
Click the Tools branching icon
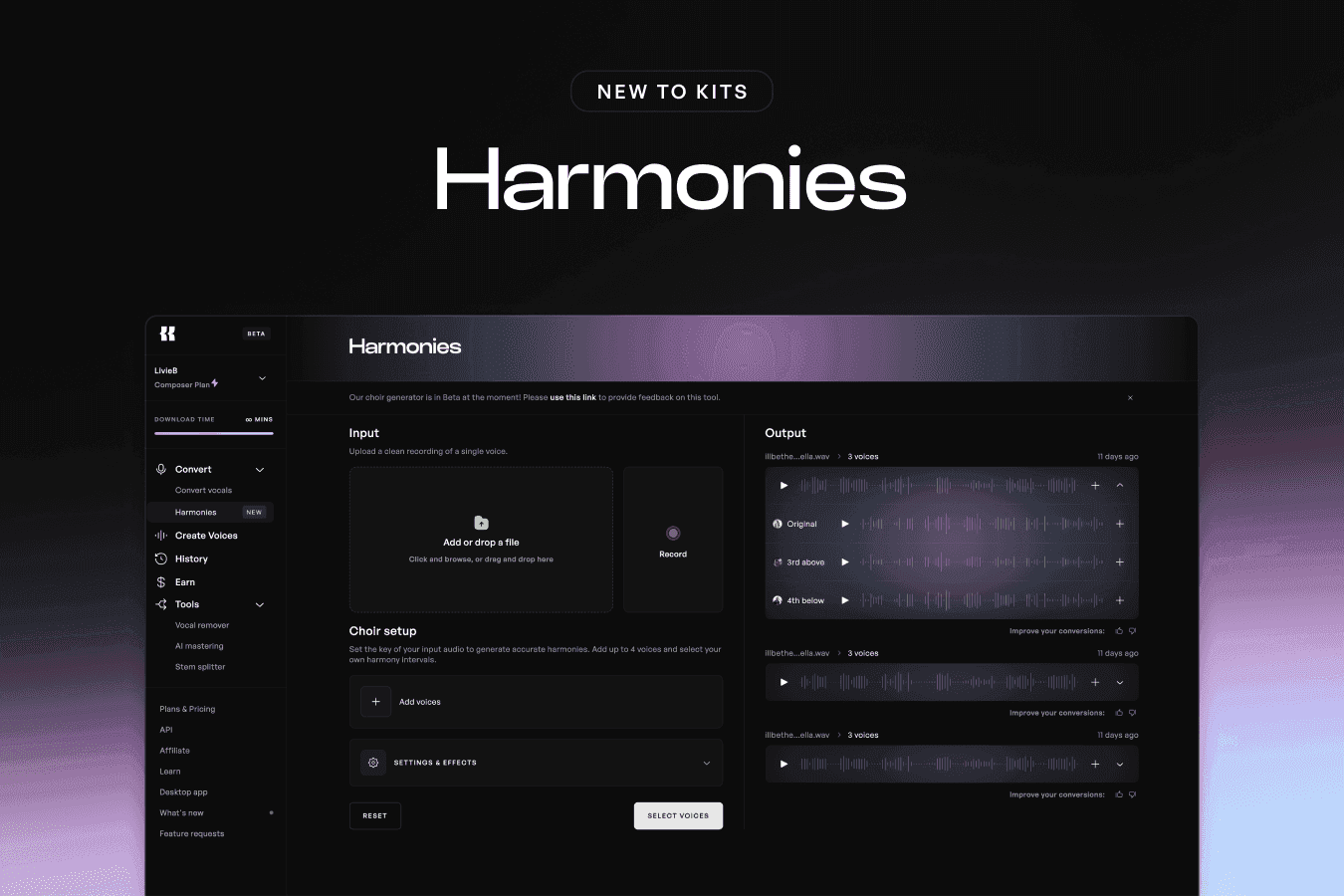point(161,604)
